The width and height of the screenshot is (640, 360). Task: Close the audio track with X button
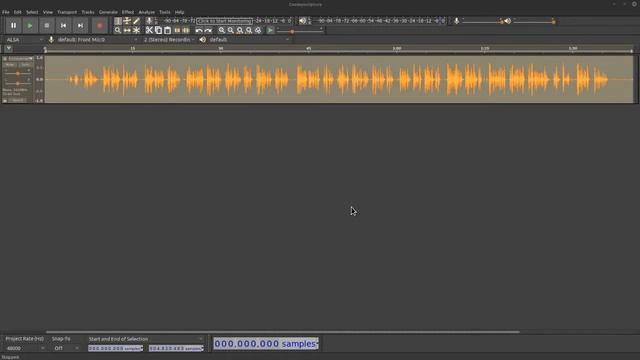(x=5, y=59)
